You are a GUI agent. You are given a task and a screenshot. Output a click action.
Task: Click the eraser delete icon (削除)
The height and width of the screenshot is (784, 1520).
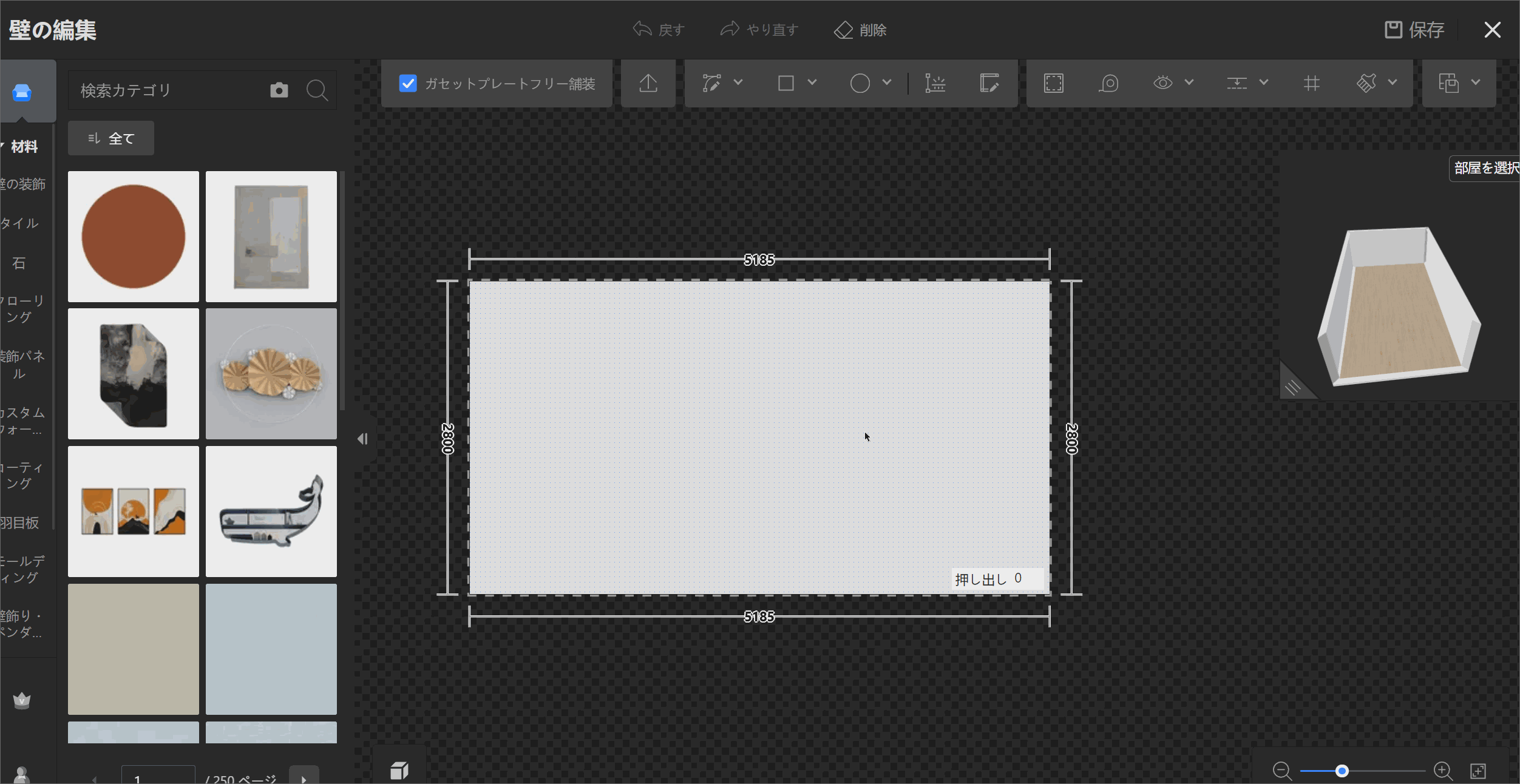(843, 30)
